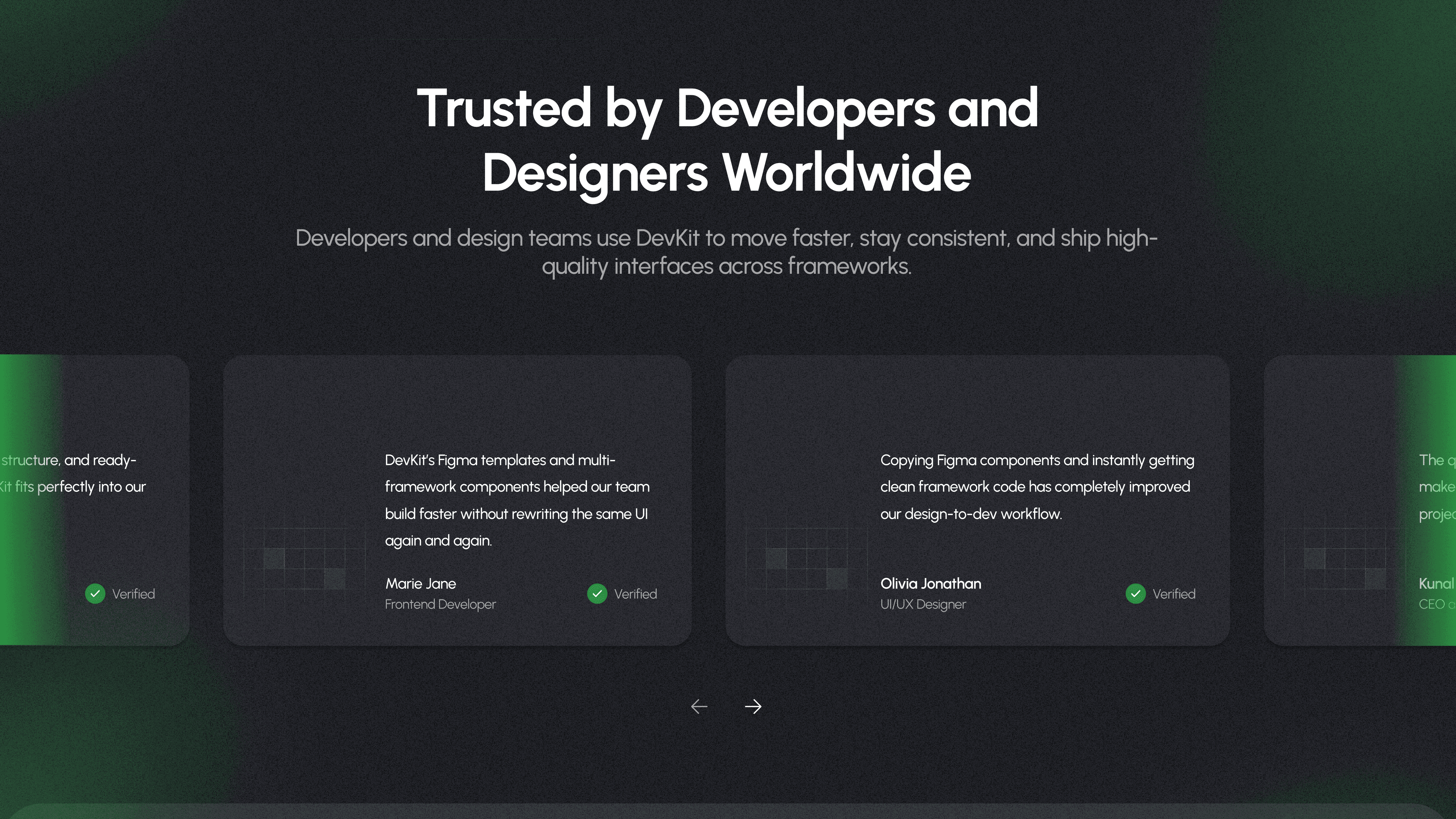
Task: Click the 'structure, and ready-' text on left card
Action: (69, 460)
